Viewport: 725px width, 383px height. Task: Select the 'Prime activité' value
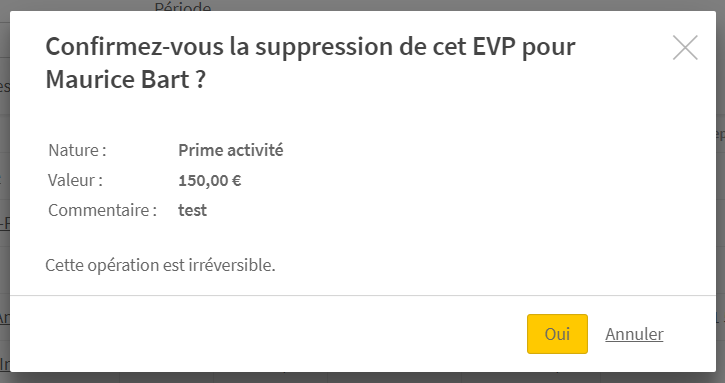click(231, 150)
